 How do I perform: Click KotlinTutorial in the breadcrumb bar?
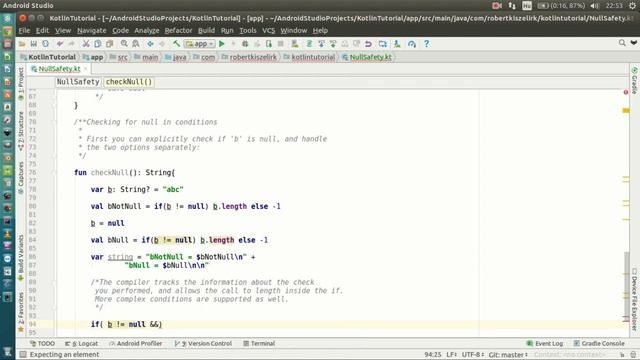pos(48,57)
